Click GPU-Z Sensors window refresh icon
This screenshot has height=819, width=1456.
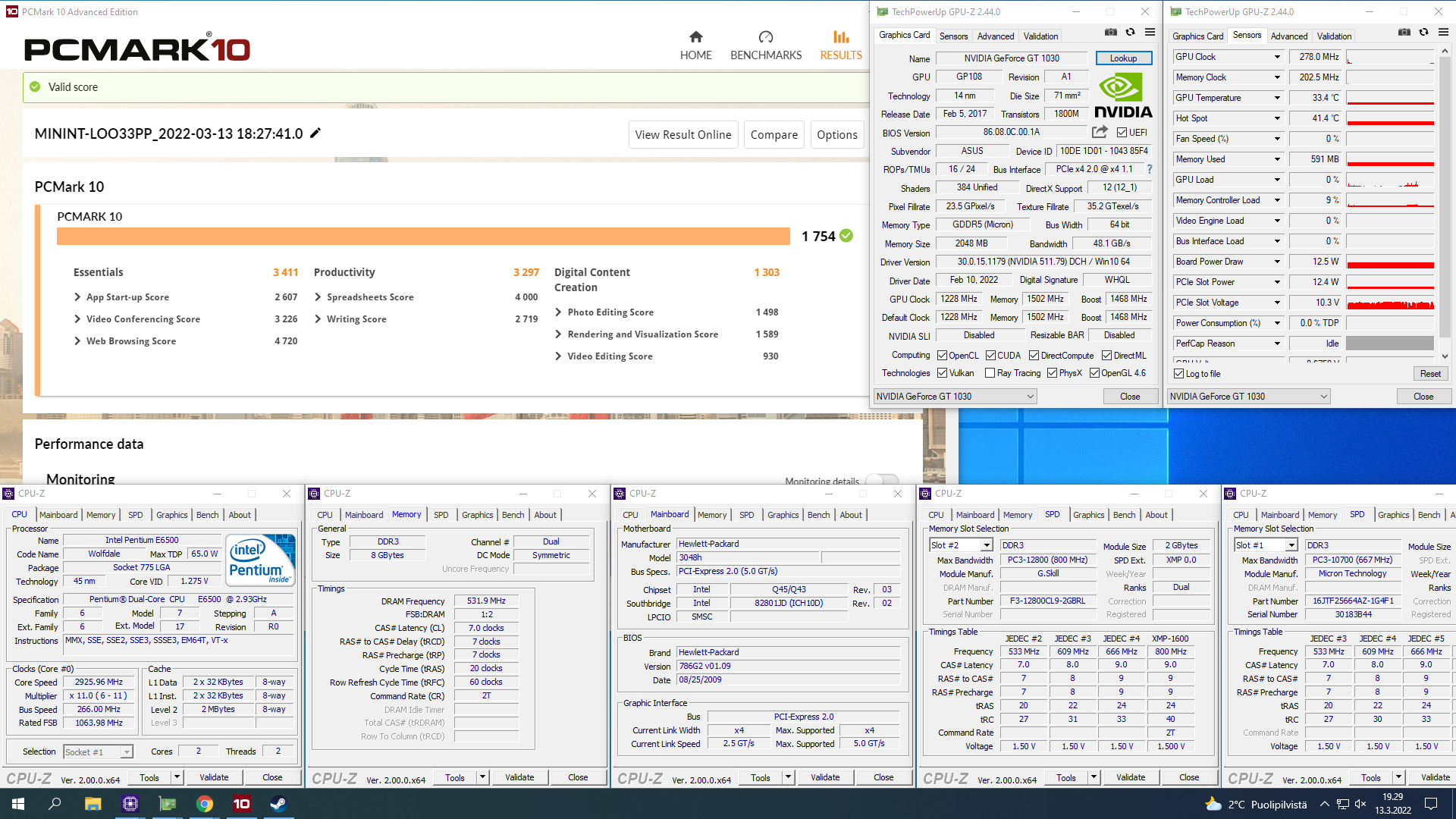click(x=1423, y=33)
